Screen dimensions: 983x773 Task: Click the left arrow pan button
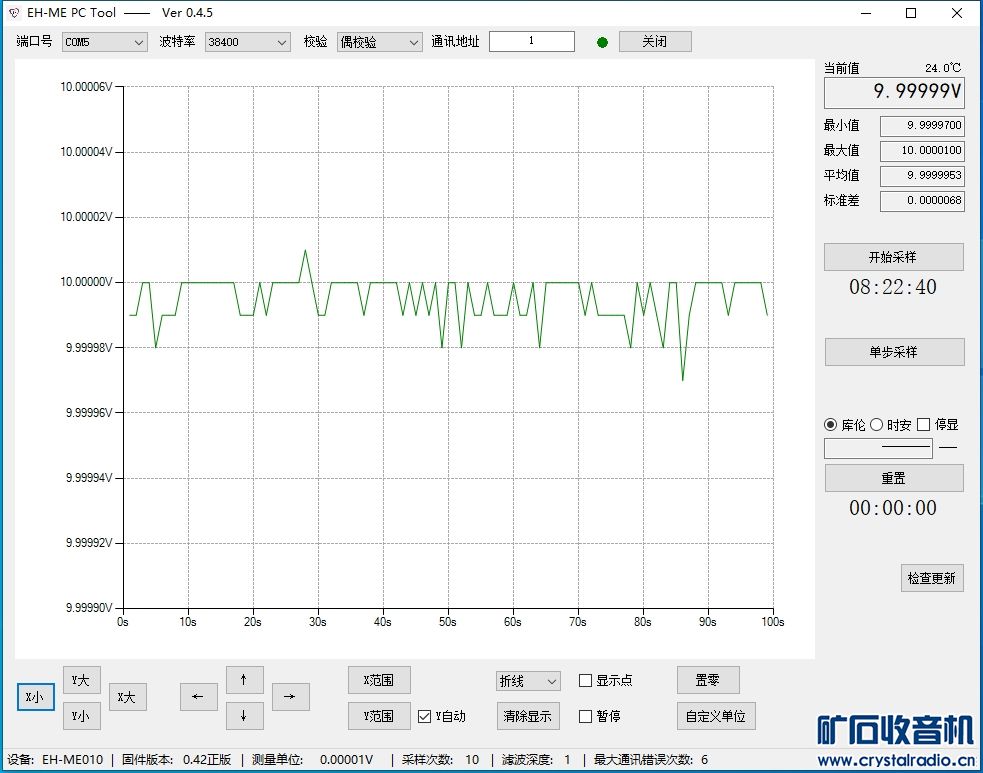[199, 697]
